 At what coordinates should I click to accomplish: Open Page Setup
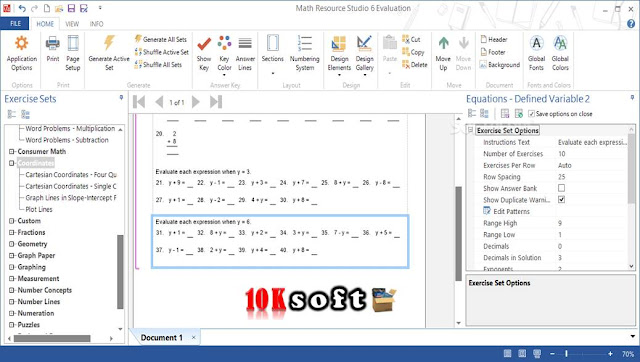coord(73,53)
